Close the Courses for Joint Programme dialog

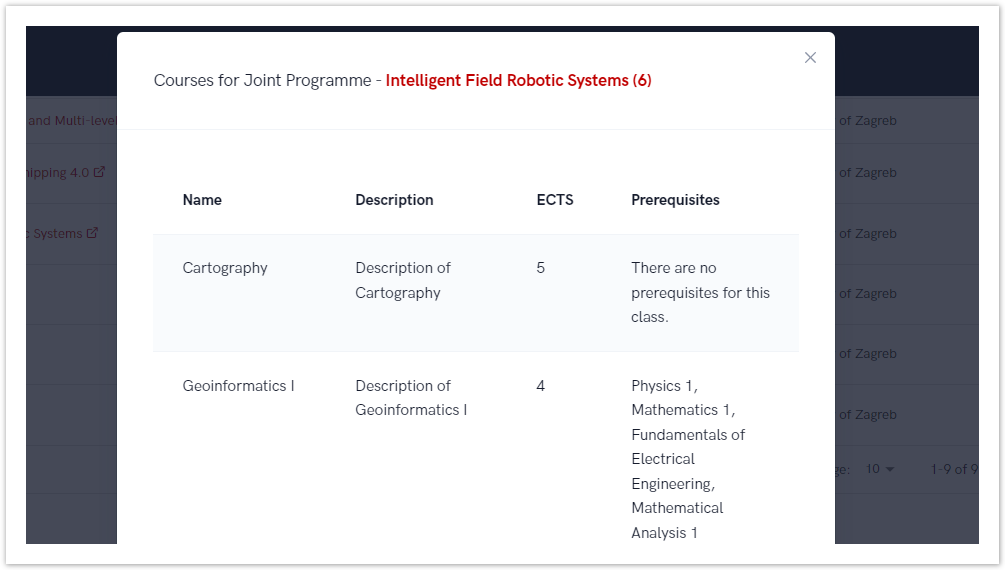click(x=810, y=58)
